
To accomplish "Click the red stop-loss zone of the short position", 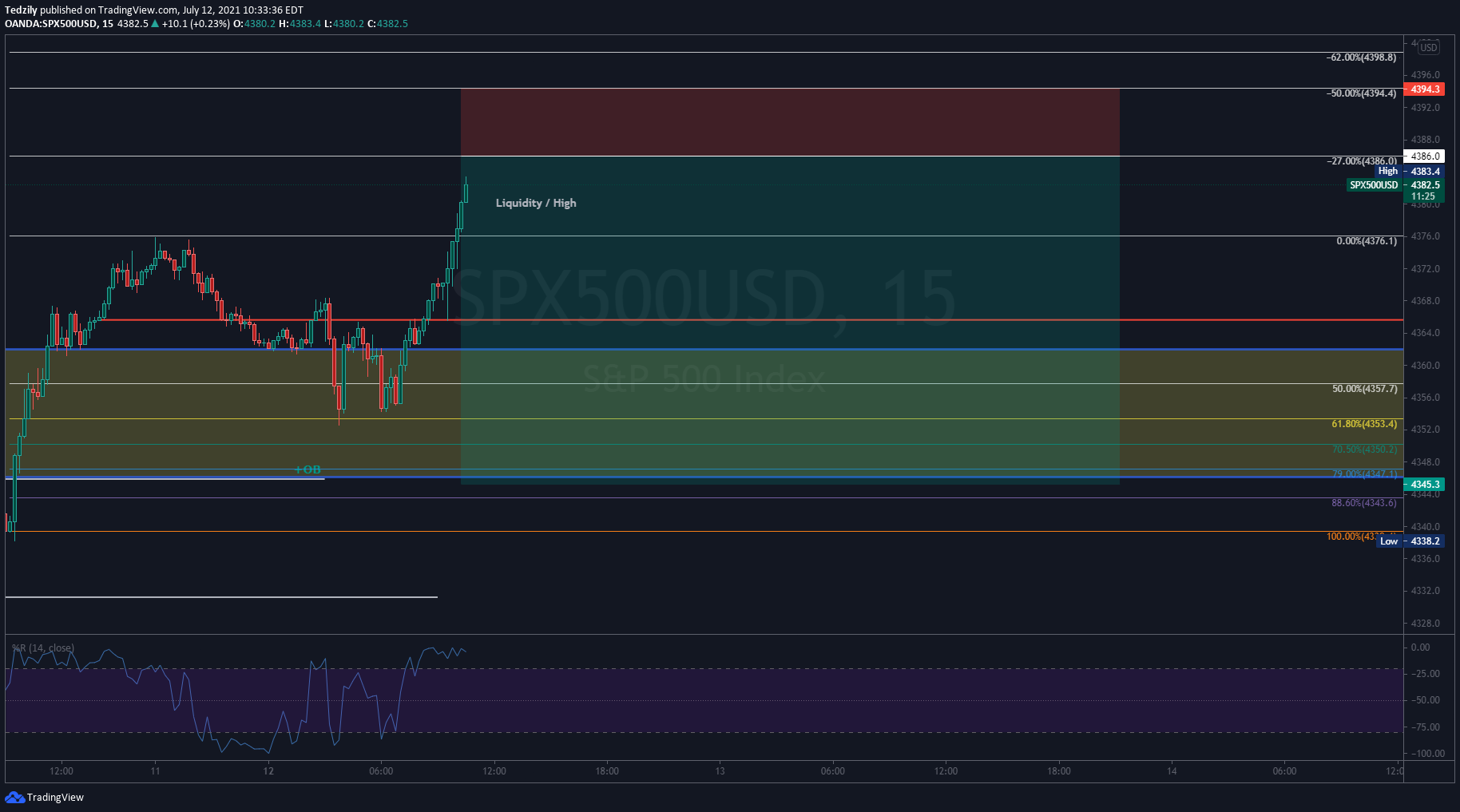I will 790,122.
